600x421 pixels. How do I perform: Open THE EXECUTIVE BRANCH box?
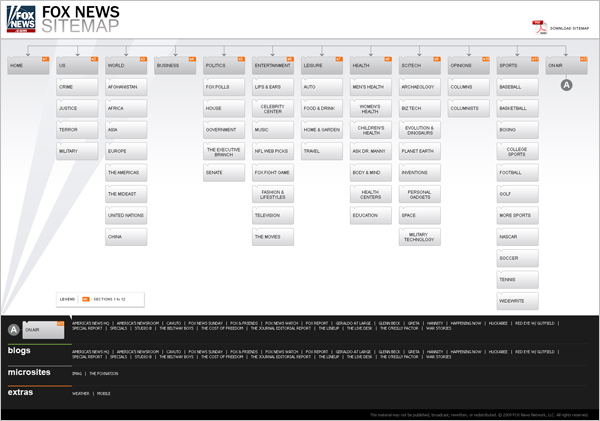[224, 151]
